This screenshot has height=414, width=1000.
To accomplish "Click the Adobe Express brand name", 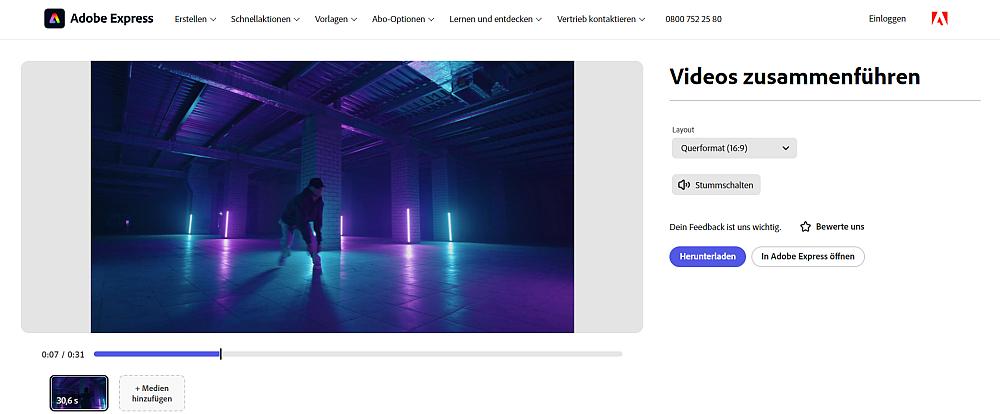I will [112, 18].
